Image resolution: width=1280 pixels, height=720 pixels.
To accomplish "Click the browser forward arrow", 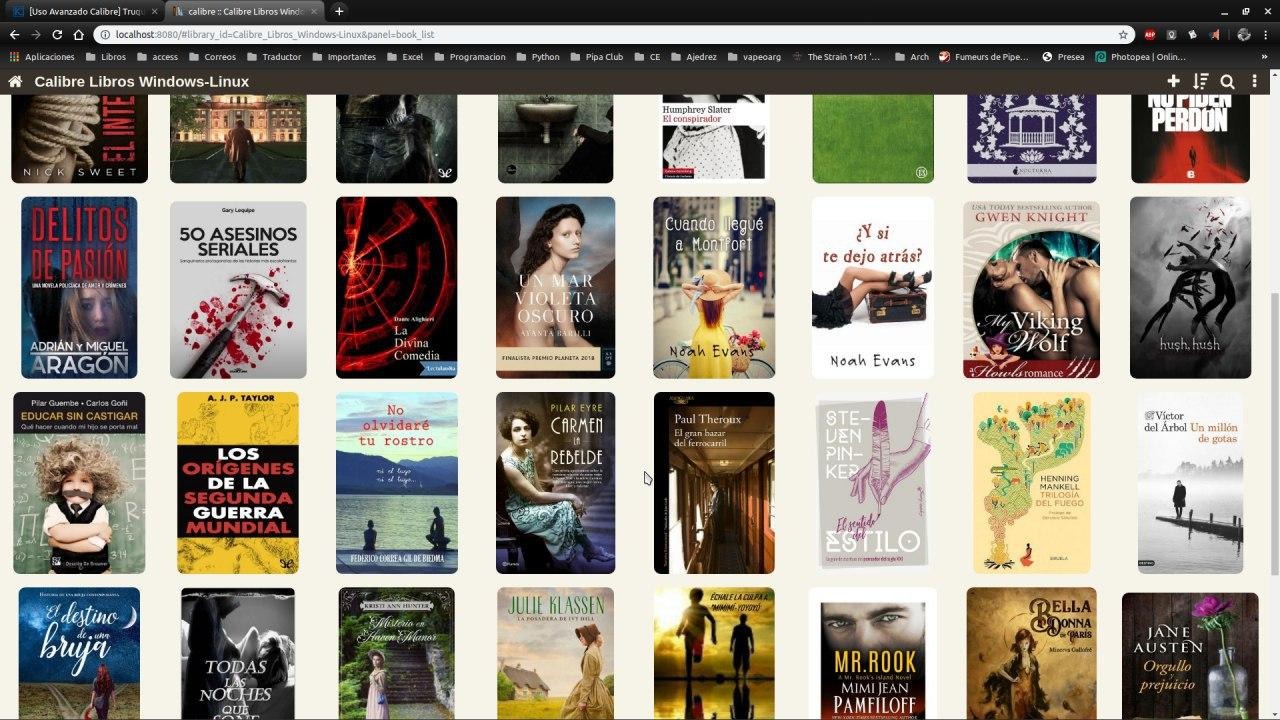I will coord(36,34).
